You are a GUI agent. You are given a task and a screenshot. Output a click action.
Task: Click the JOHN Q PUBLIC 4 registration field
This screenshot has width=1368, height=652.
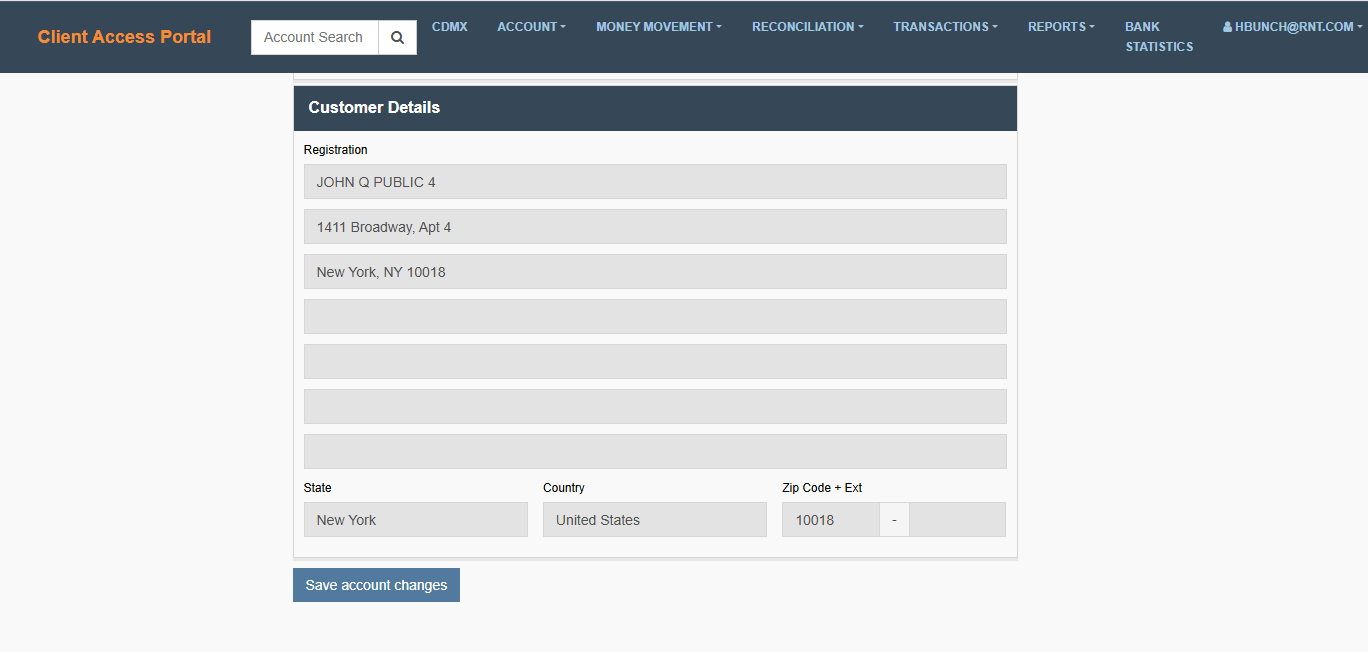pos(655,182)
